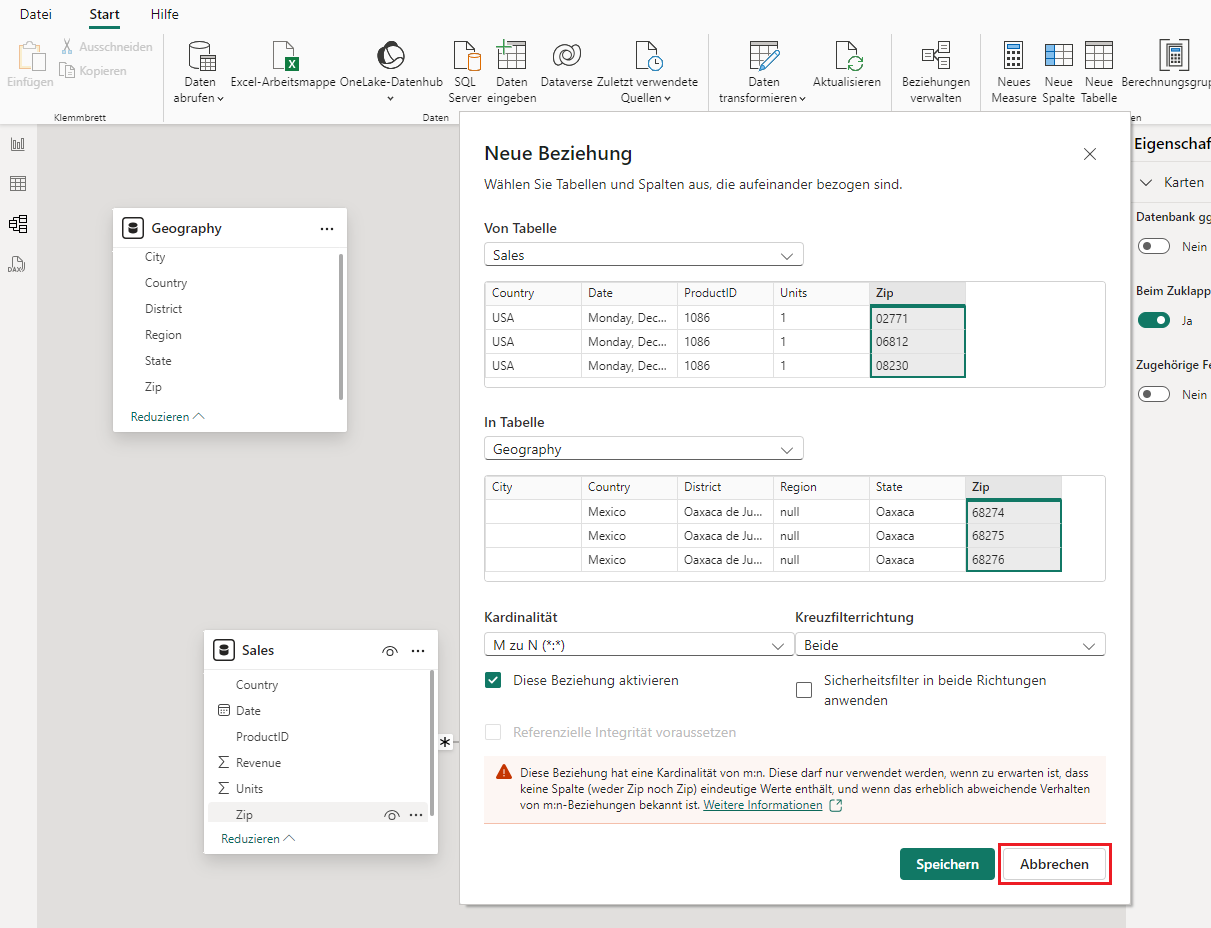Open the OneLake-Datenhub icon

(390, 56)
